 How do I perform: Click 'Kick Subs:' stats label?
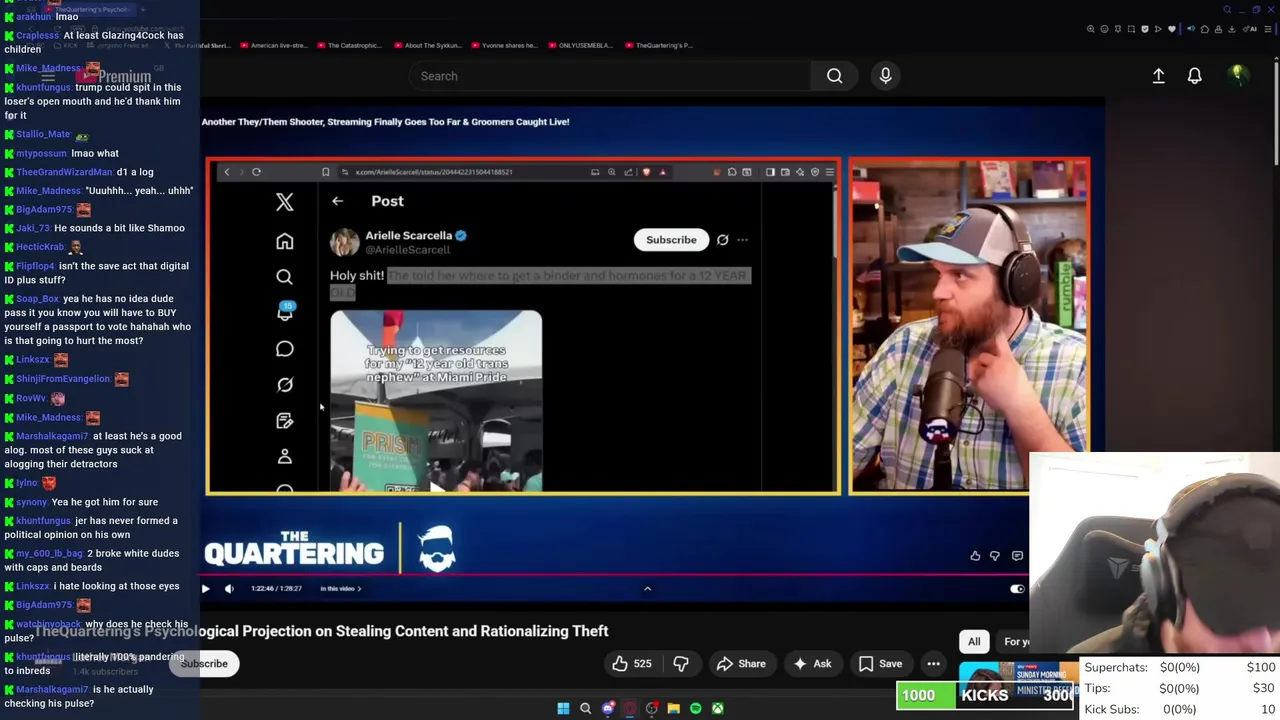coord(1112,710)
